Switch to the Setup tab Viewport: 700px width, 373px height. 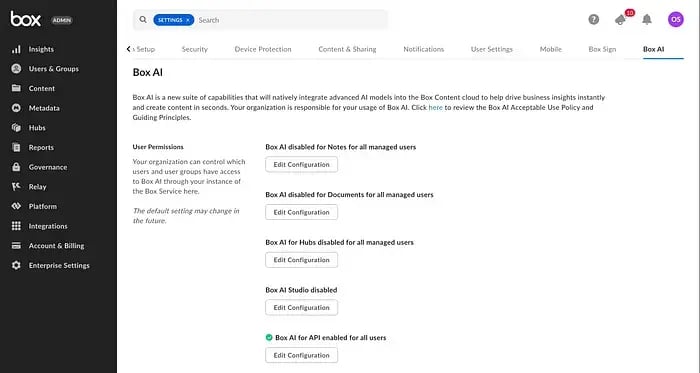pos(145,49)
